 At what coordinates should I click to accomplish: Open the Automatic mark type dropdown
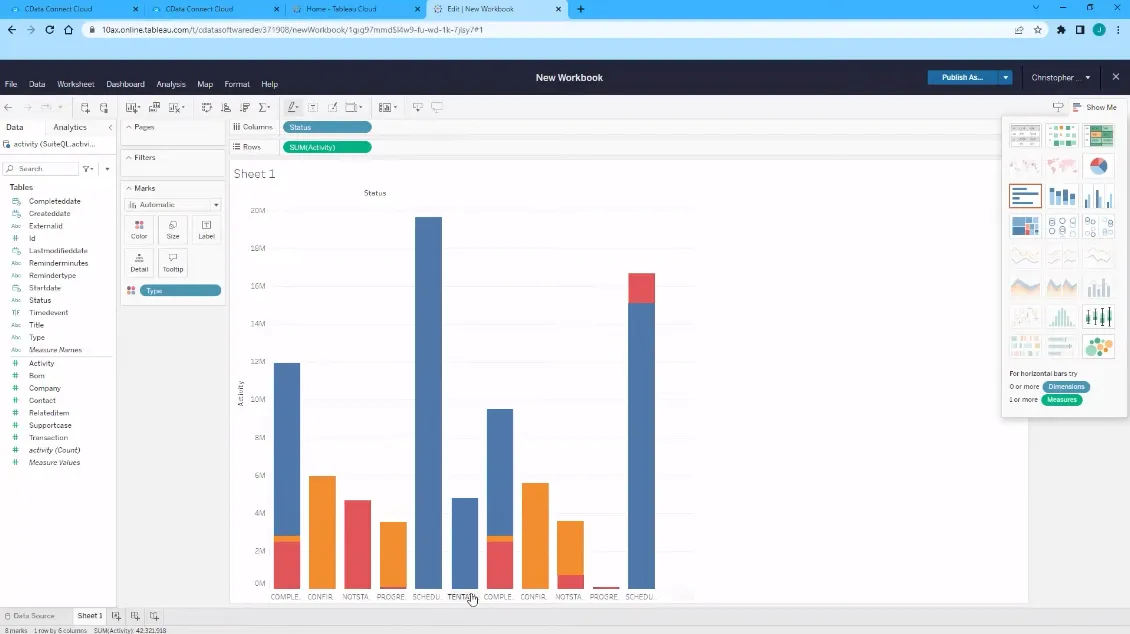pos(172,204)
